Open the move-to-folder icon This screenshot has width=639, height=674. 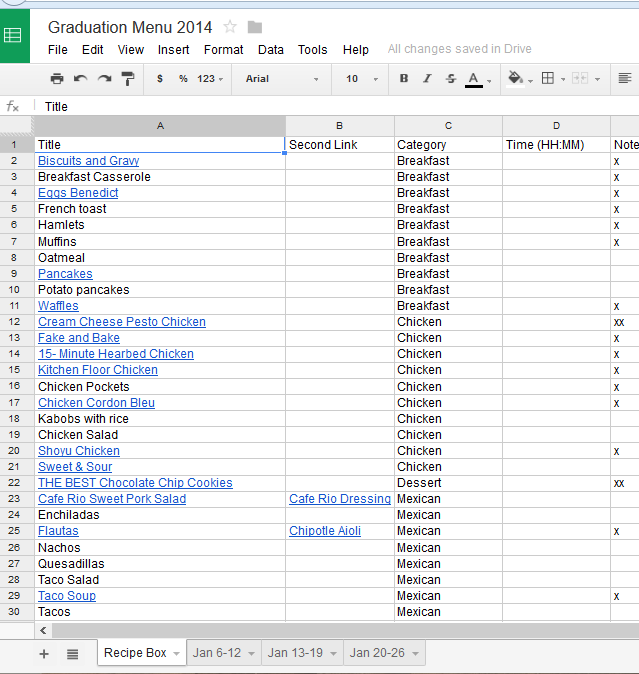point(255,28)
